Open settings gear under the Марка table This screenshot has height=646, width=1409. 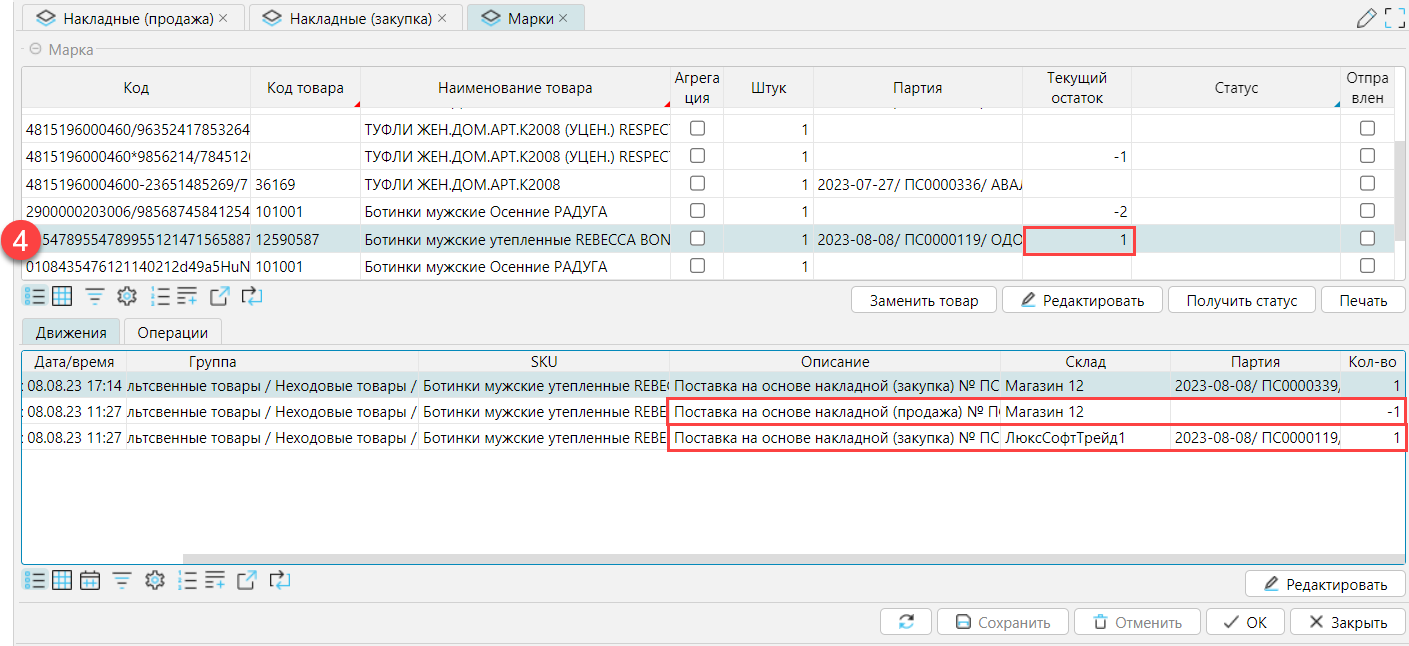coord(126,295)
